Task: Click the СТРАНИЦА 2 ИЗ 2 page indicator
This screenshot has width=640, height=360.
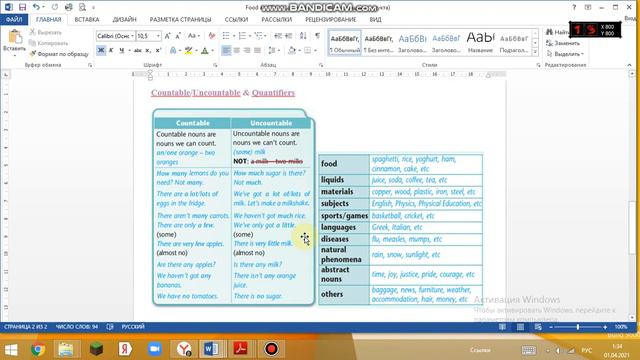Action: (26, 327)
